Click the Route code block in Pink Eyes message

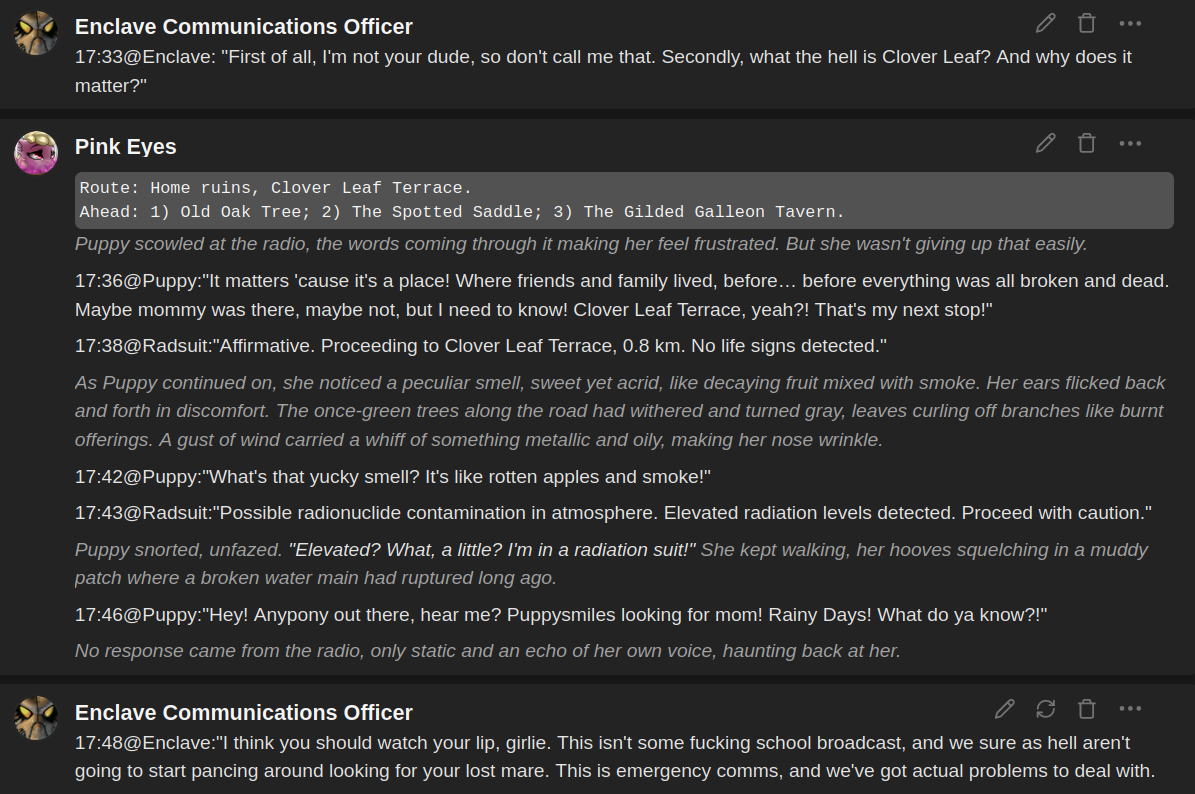click(624, 200)
